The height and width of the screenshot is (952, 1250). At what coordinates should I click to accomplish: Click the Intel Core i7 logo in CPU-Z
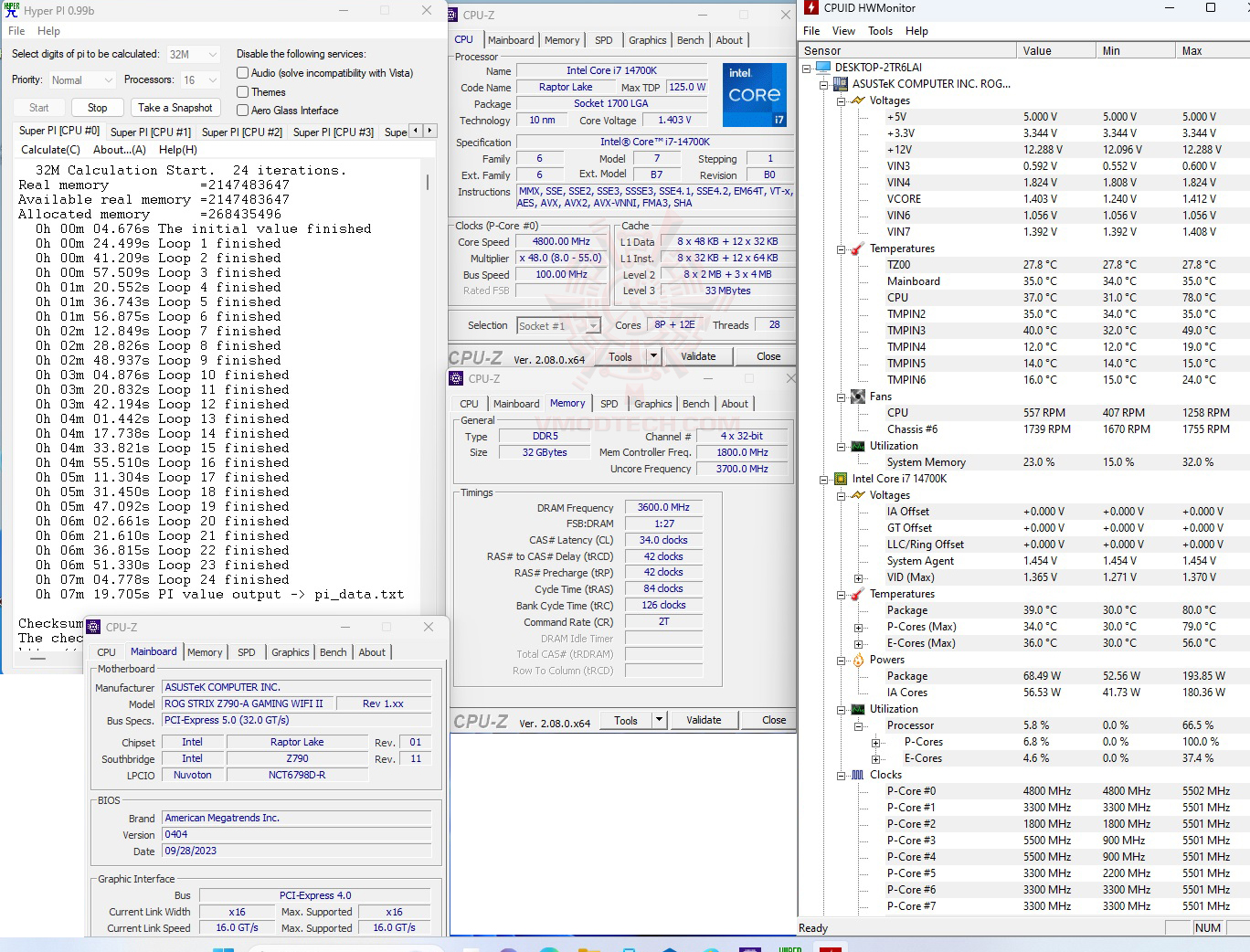[x=755, y=95]
